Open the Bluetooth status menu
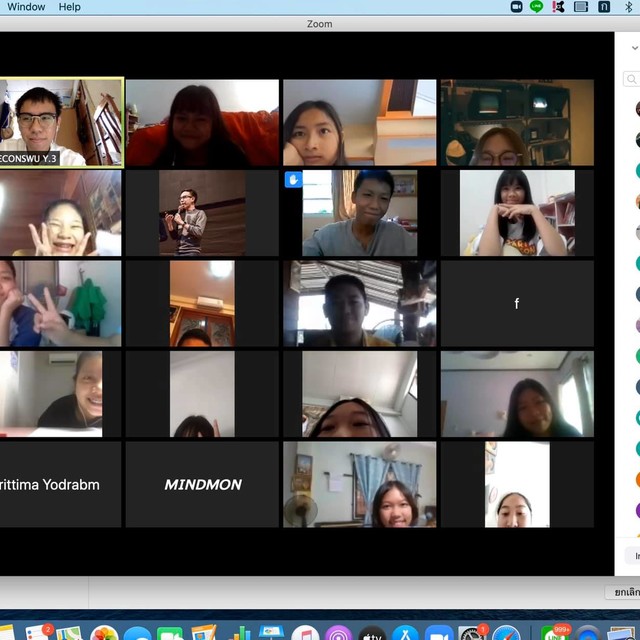Screen dimensions: 640x640 coord(629,7)
